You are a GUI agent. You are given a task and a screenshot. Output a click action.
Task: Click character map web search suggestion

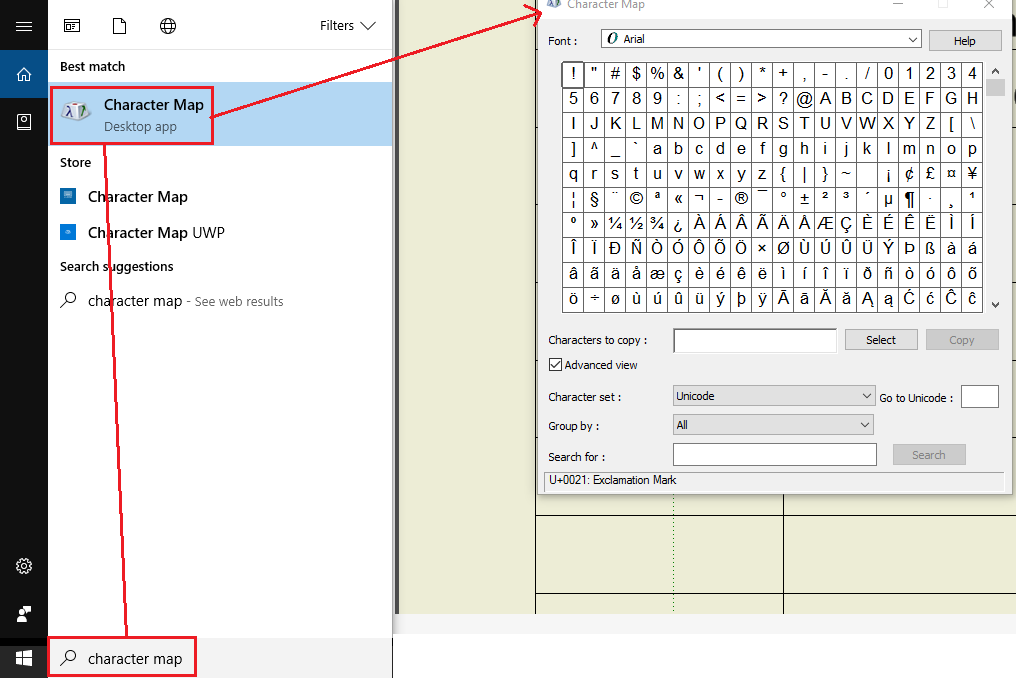pyautogui.click(x=220, y=301)
